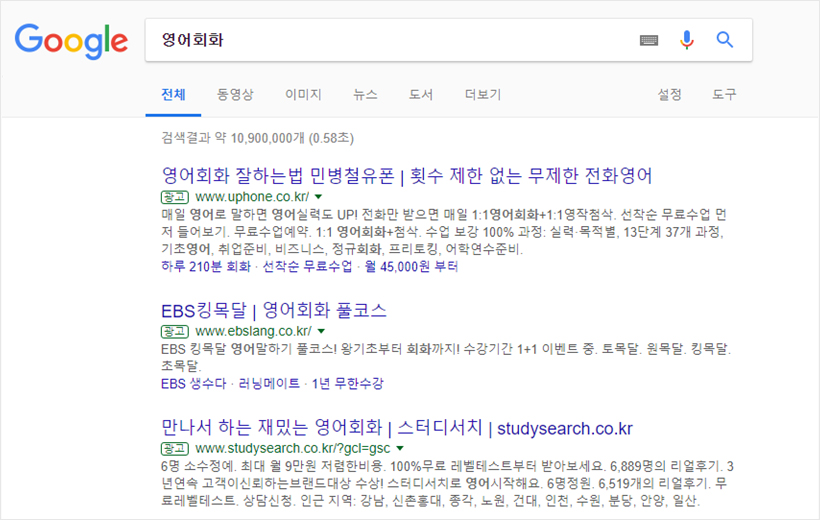Screen dimensions: 820x520
Task: Open the EBS킹목달 영어회화 풀코스 result
Action: coord(274,311)
